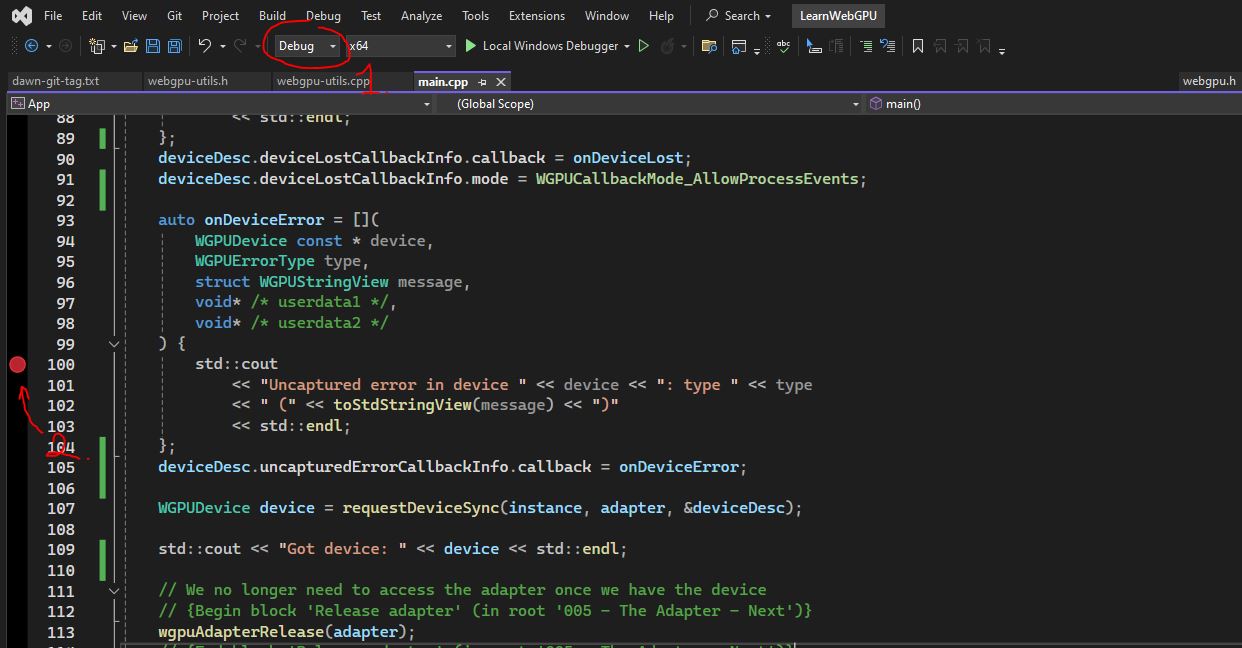This screenshot has height=648, width=1242.
Task: Click the Search box in title bar
Action: (740, 16)
